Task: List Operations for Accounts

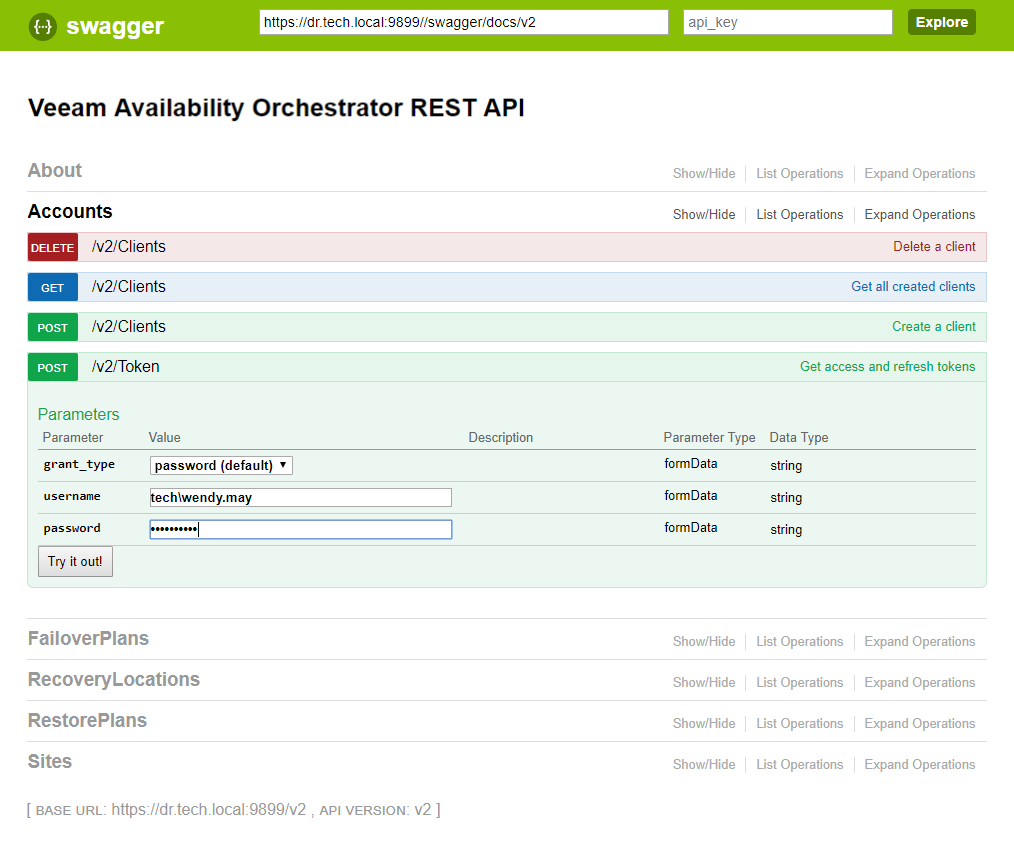Action: pos(799,214)
